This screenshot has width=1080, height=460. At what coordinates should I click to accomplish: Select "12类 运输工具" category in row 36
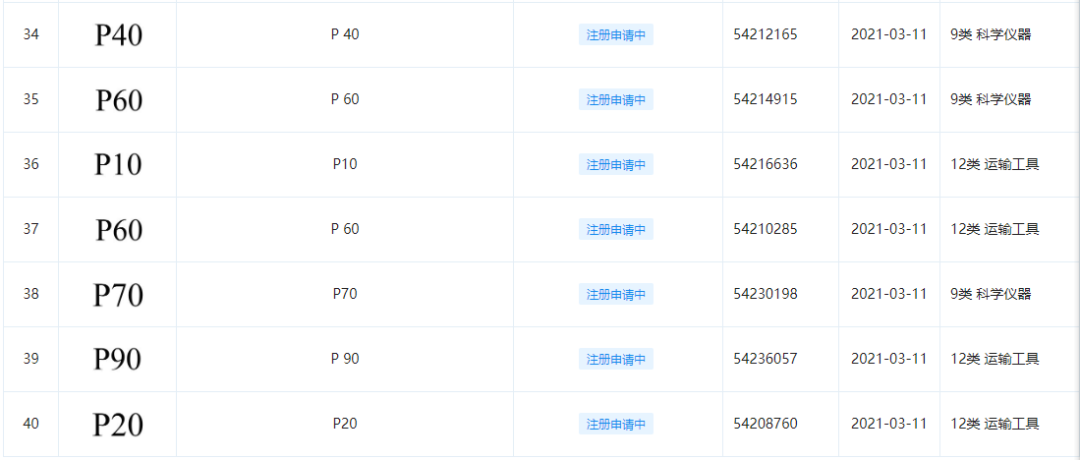[994, 164]
